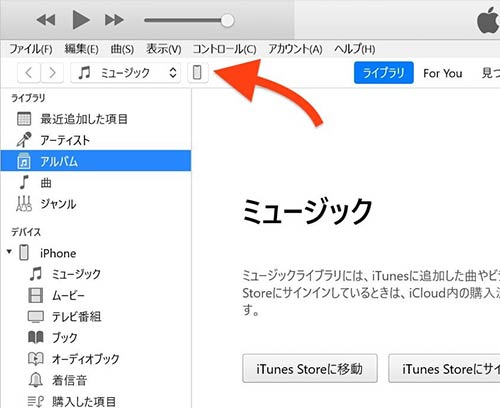The width and height of the screenshot is (500, 408).
Task: Open the ファイル(F) menu
Action: [x=31, y=49]
